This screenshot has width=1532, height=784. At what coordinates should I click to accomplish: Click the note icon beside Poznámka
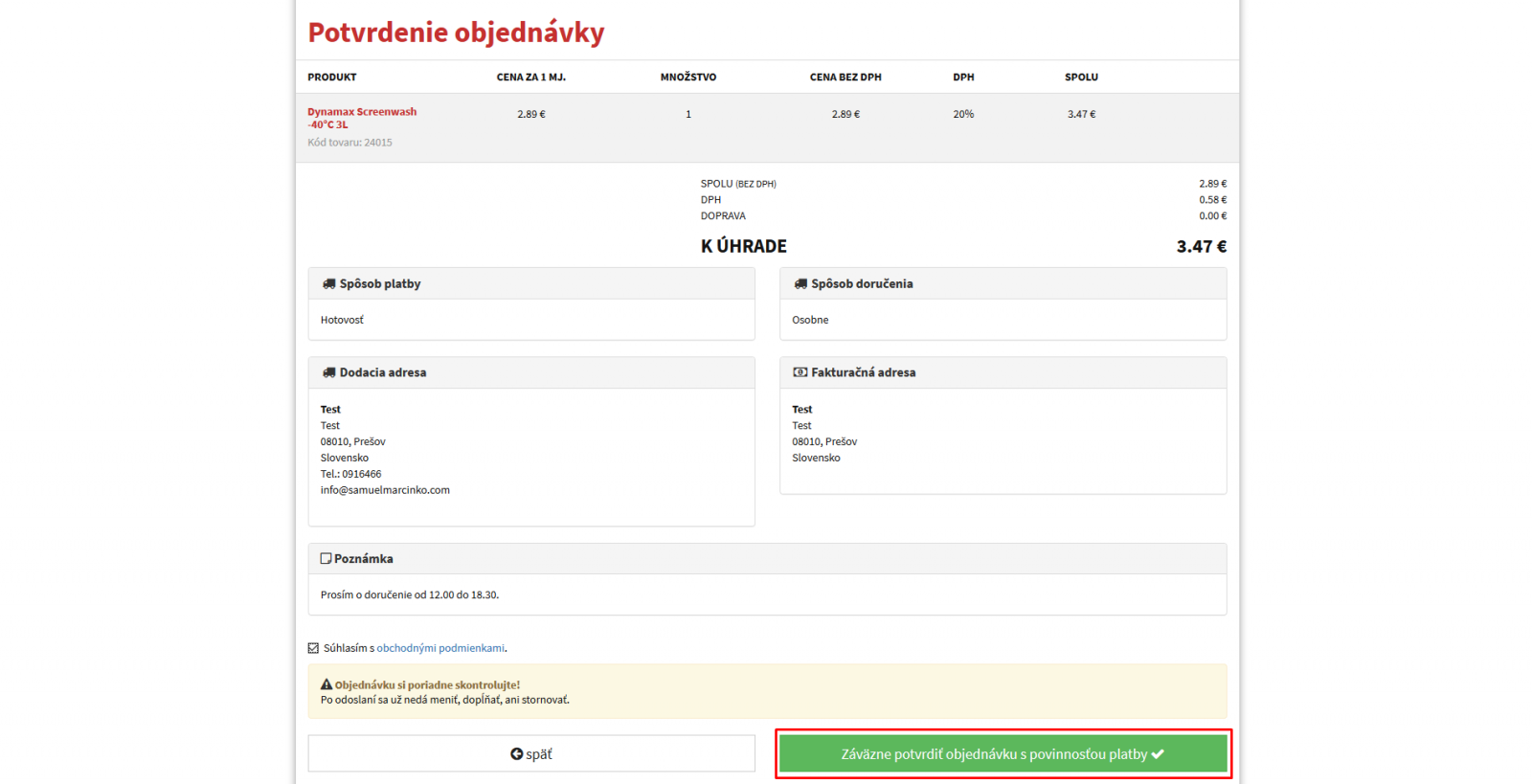(x=326, y=559)
